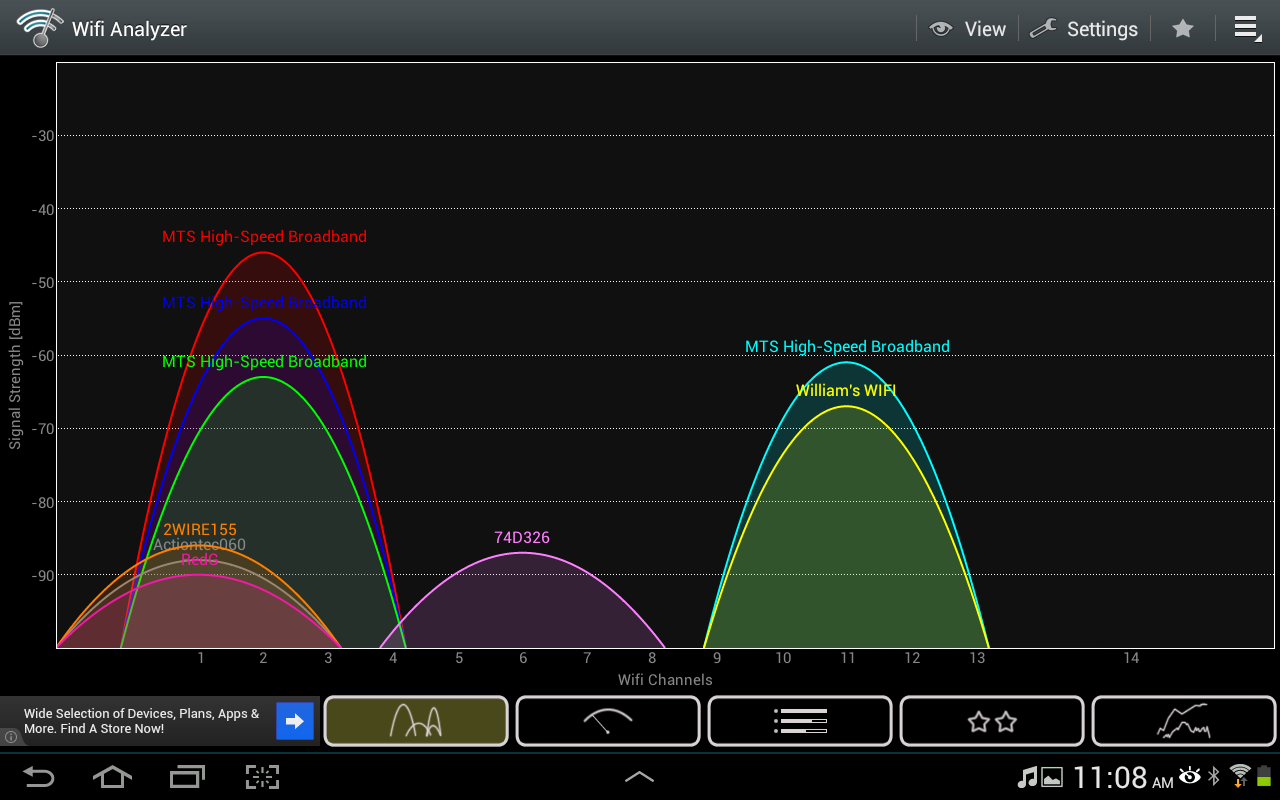Open Settings with the wrench icon

(1084, 29)
